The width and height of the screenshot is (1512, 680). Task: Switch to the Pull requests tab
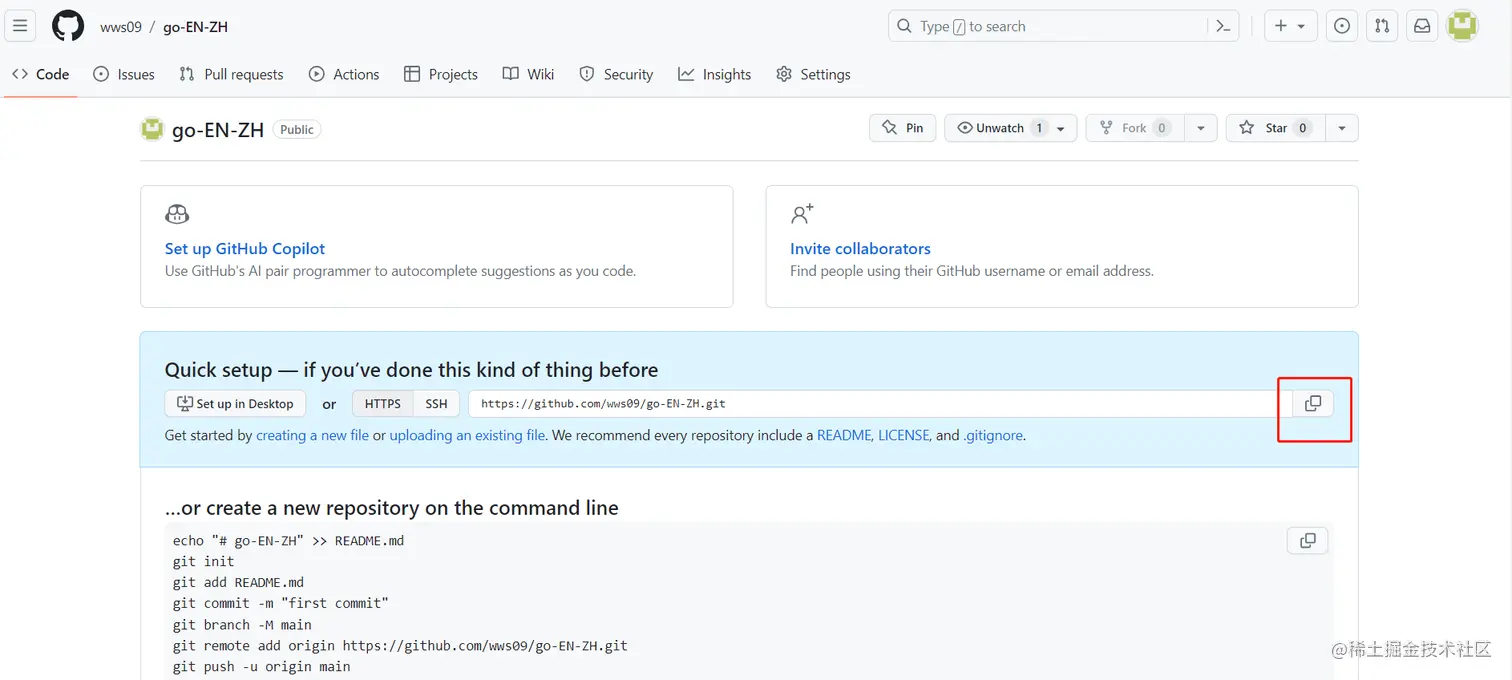[231, 74]
